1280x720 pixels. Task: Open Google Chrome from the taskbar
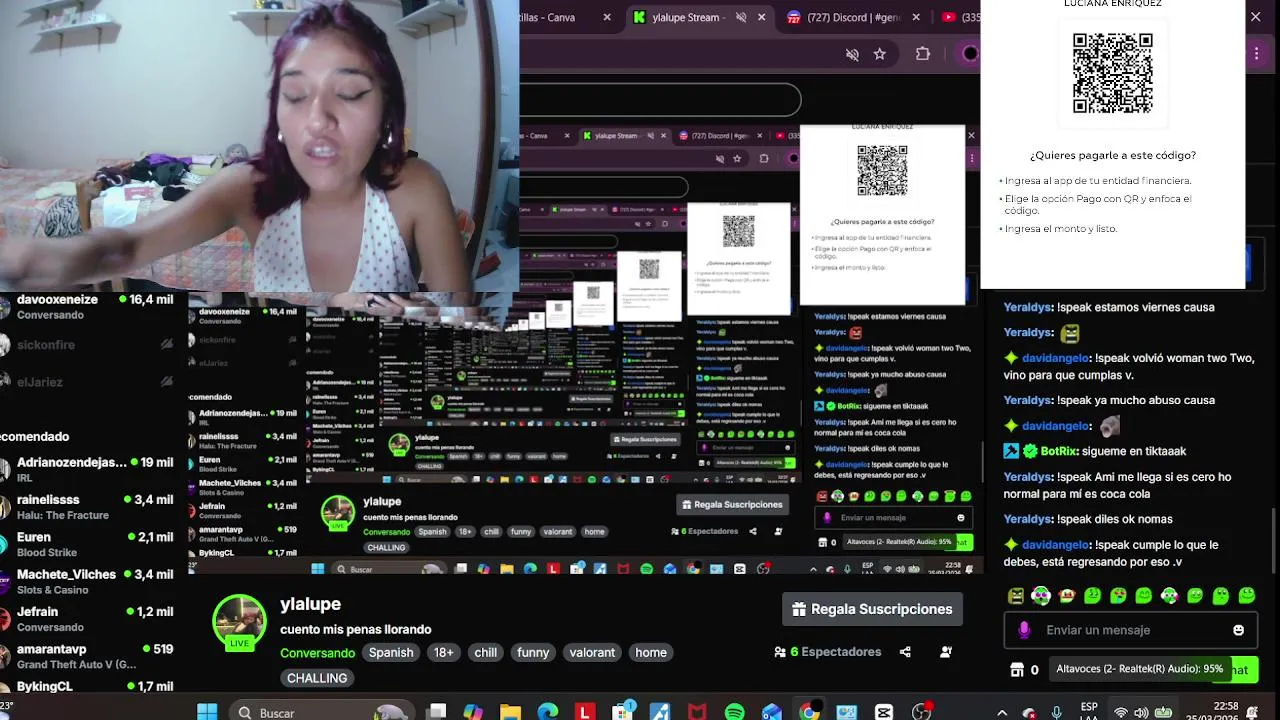point(809,712)
